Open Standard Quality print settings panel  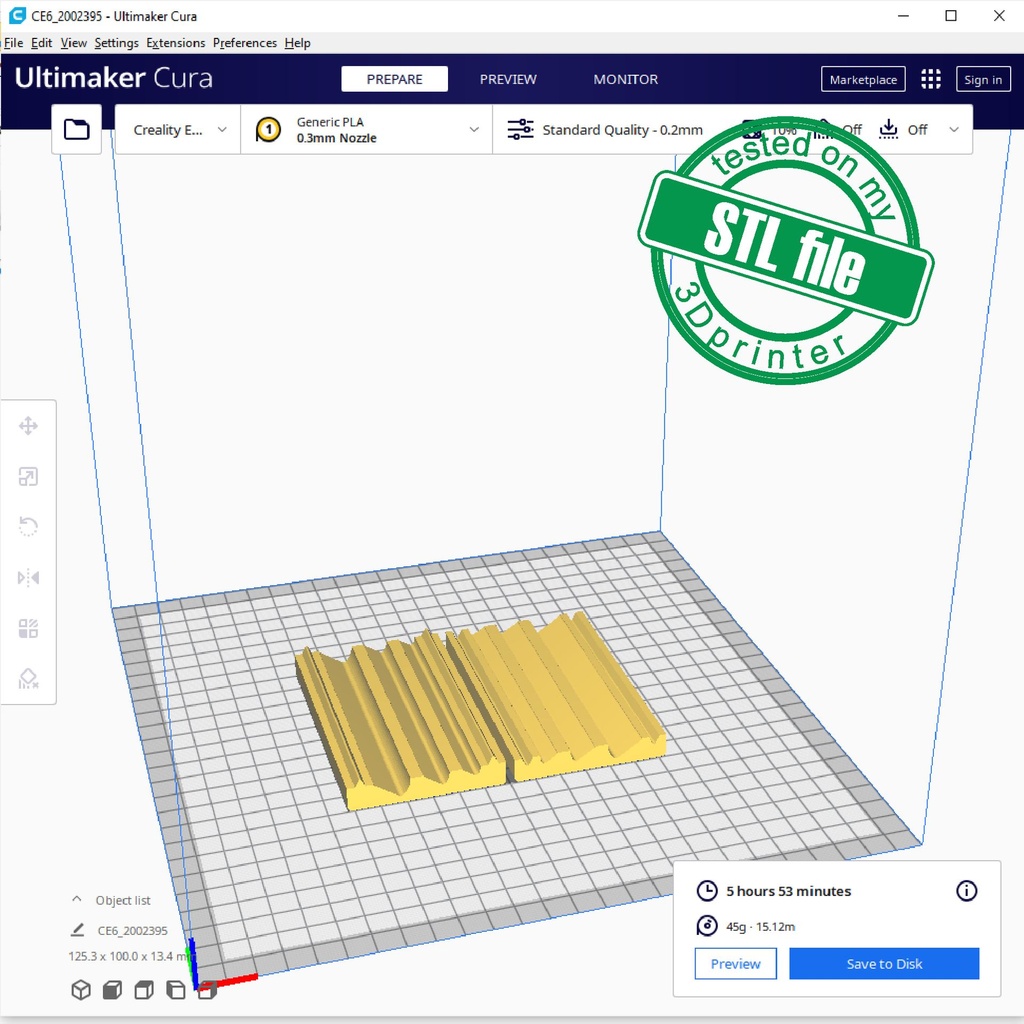click(620, 130)
